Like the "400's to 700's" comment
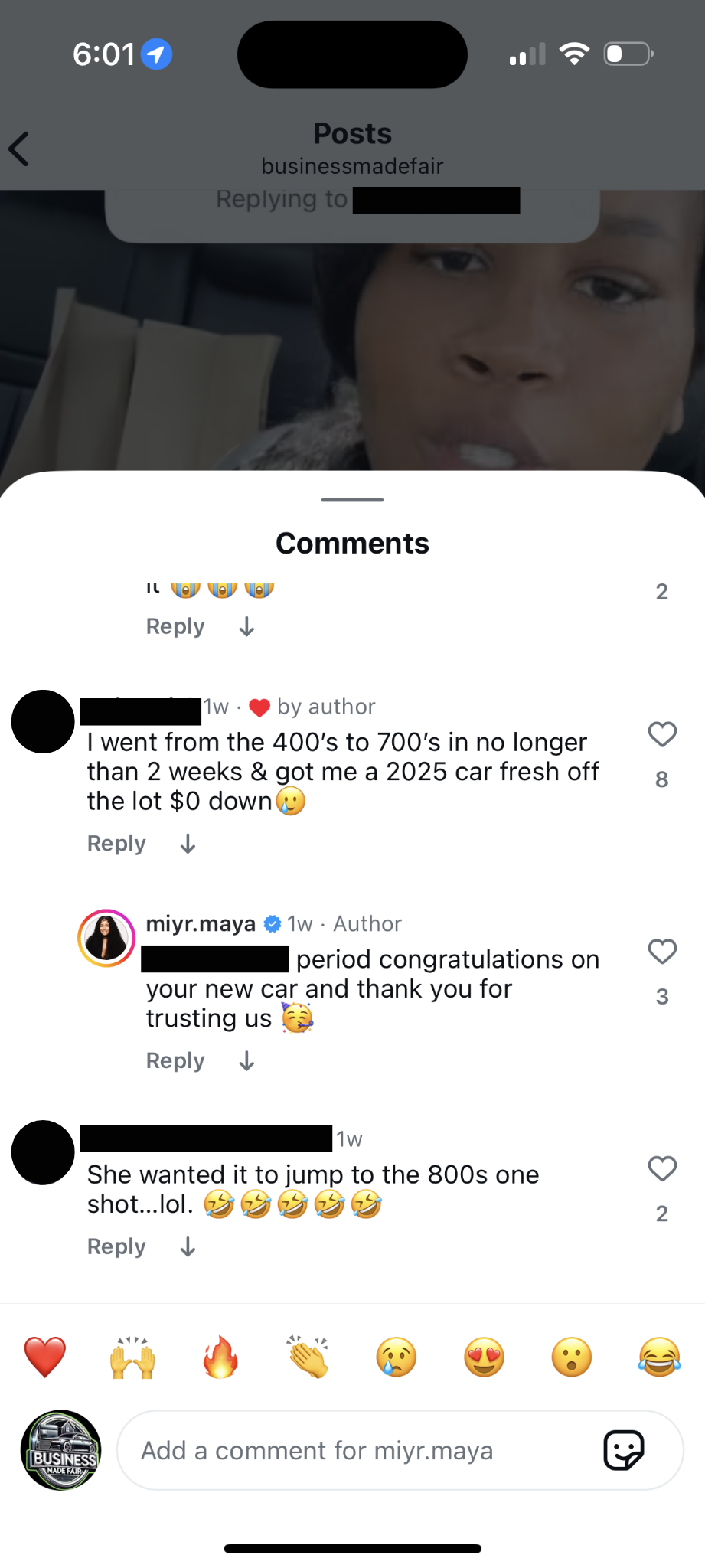The image size is (705, 1568). tap(662, 734)
